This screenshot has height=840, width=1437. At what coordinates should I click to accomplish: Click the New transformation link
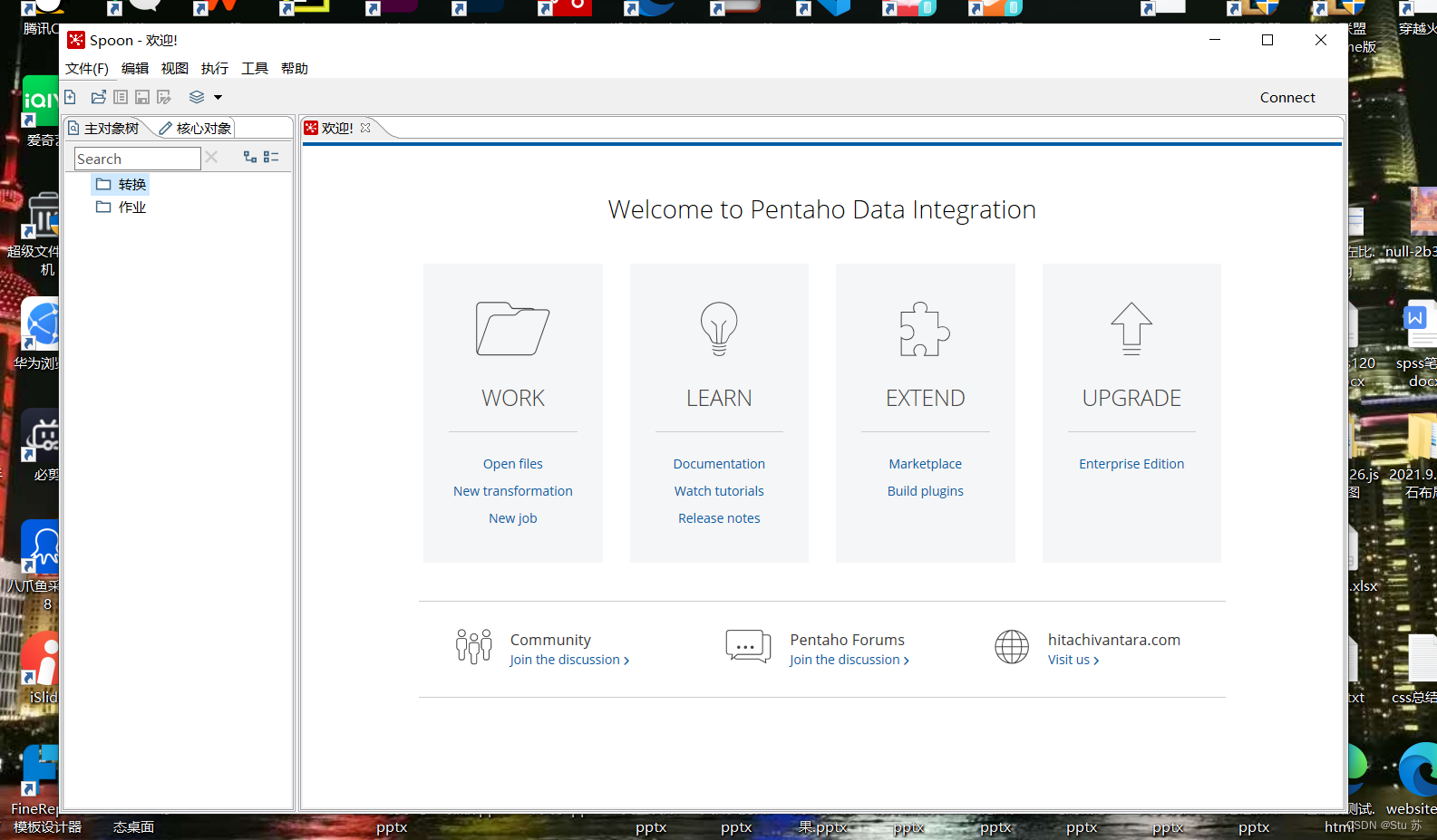click(x=513, y=491)
